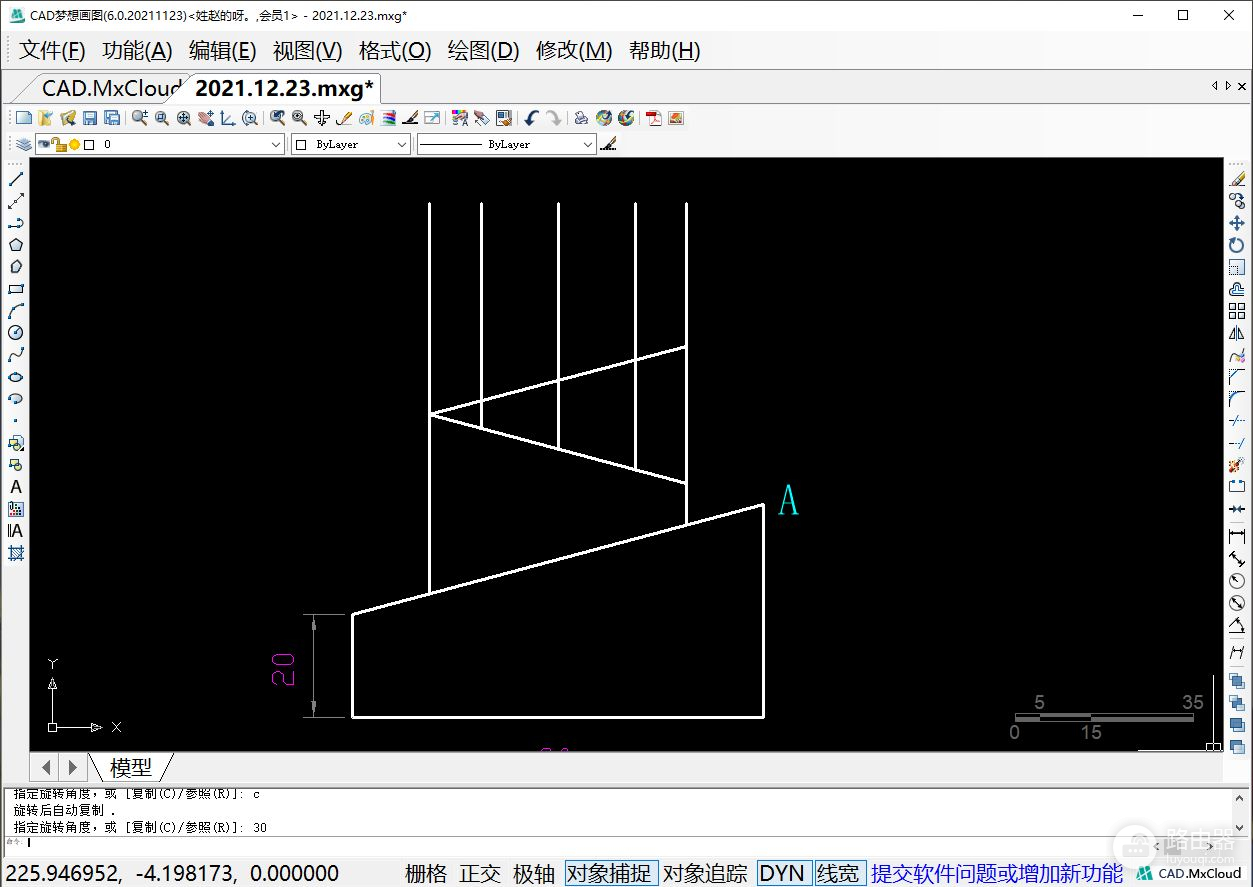
Task: Click the 模型 model layout tab
Action: pyautogui.click(x=131, y=767)
